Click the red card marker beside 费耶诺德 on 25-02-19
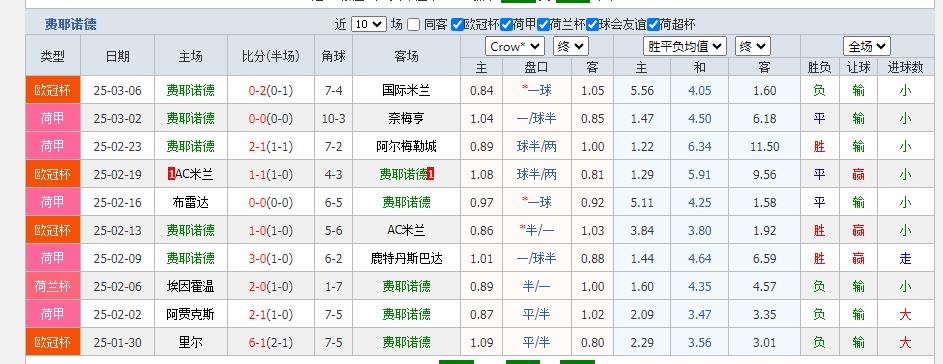This screenshot has width=943, height=364. (431, 174)
